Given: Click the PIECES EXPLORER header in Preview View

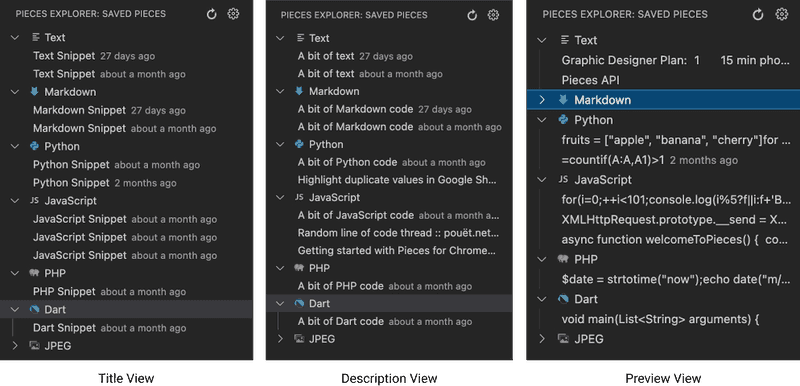Looking at the screenshot, I should (625, 14).
